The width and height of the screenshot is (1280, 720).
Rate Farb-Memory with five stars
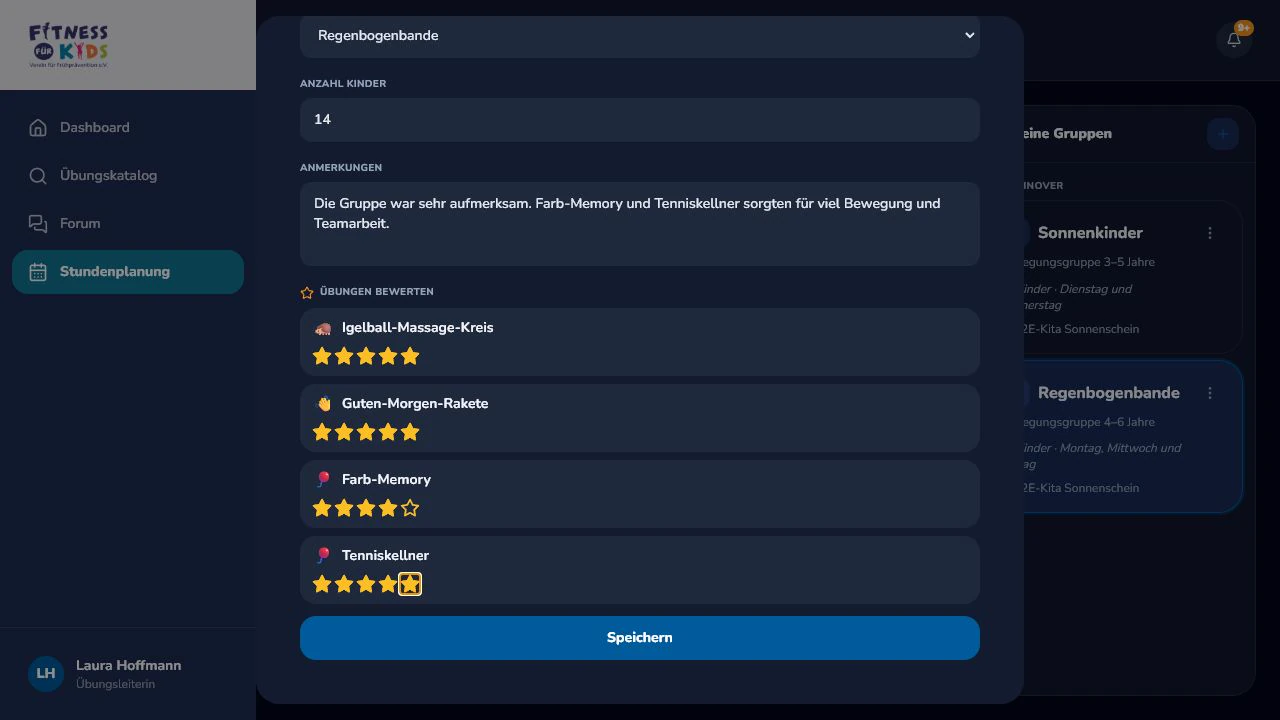[x=410, y=508]
